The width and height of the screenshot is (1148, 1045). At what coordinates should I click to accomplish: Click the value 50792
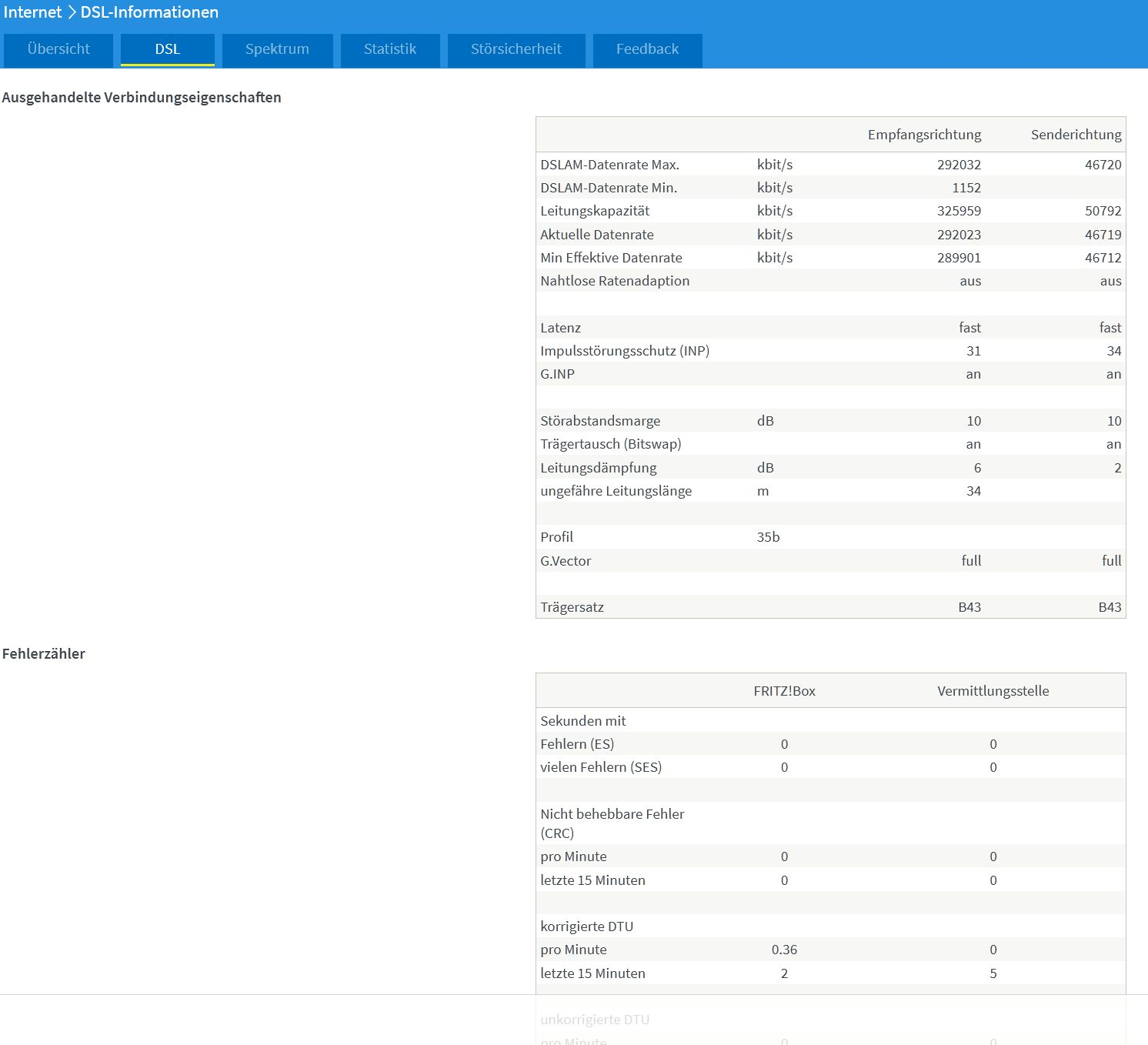(x=1103, y=211)
